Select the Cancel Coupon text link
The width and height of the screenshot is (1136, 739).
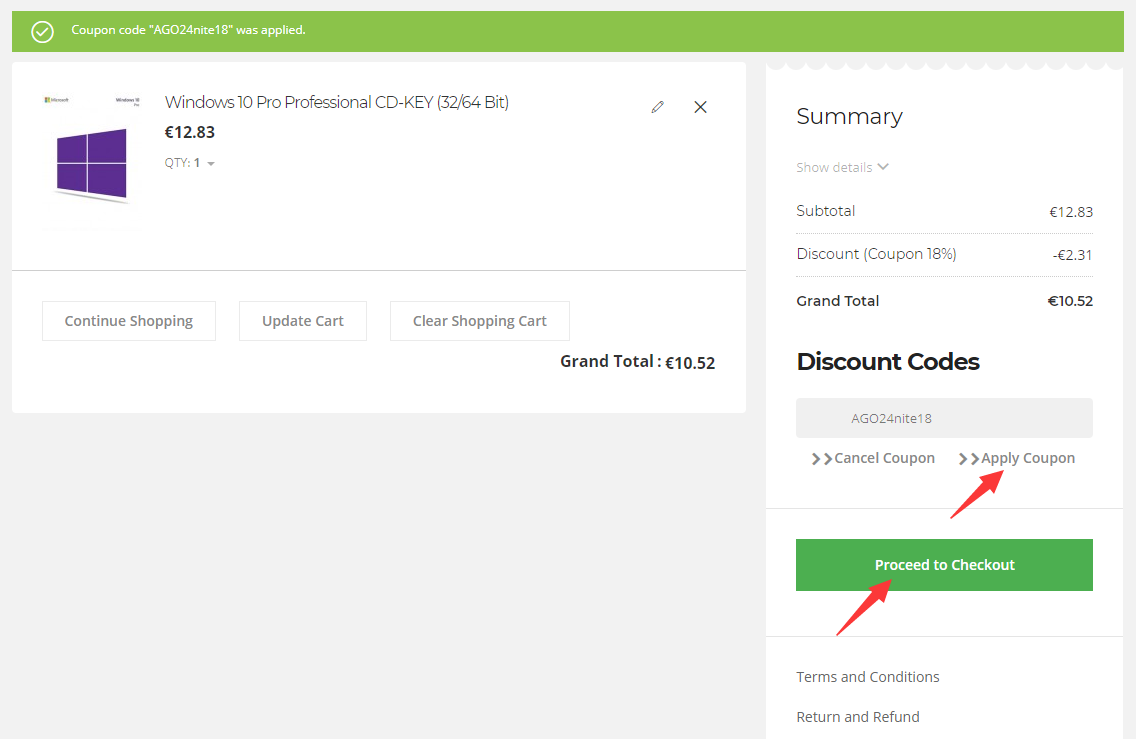[884, 458]
